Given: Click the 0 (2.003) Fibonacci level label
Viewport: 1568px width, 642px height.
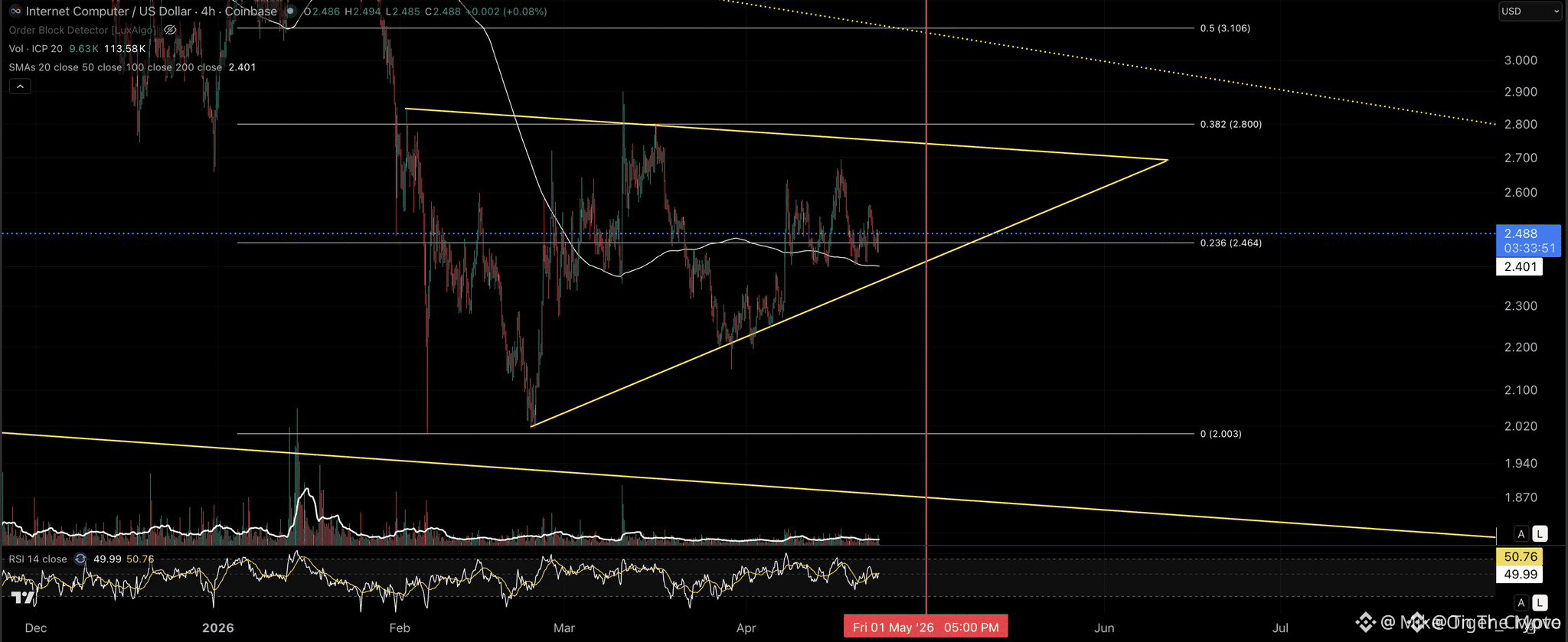Looking at the screenshot, I should click(x=1221, y=434).
